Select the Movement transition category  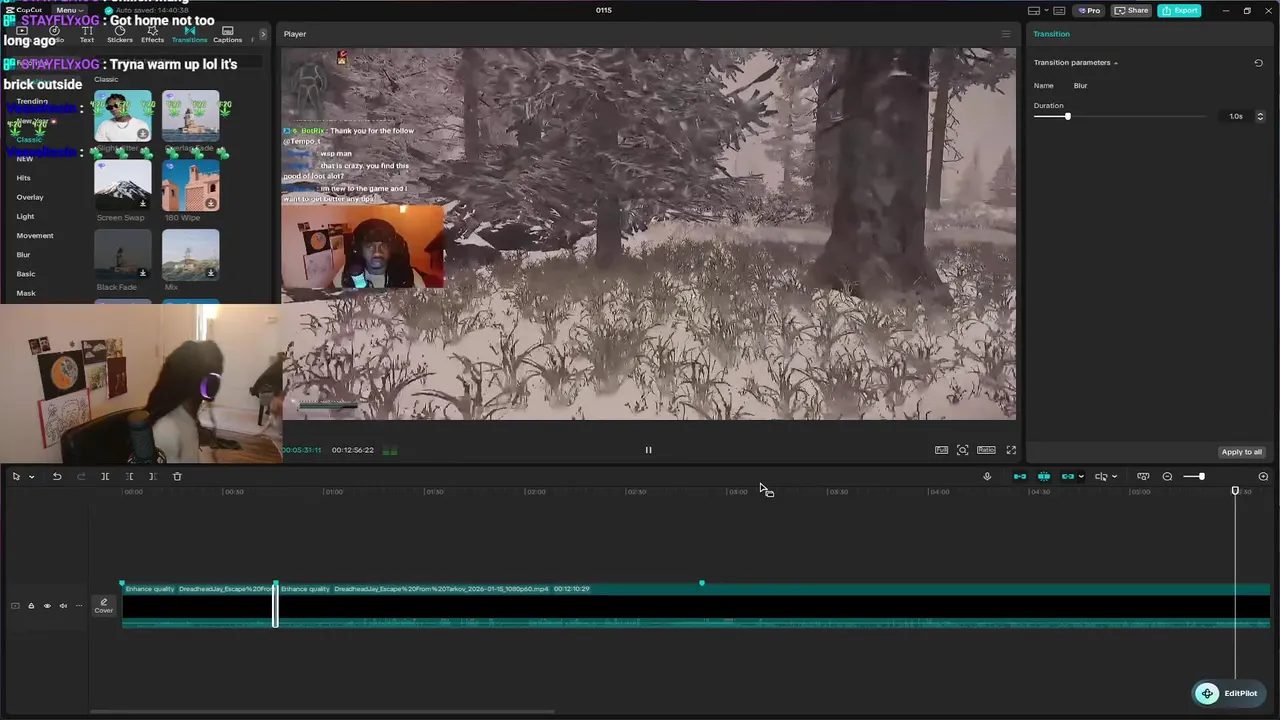tap(35, 236)
